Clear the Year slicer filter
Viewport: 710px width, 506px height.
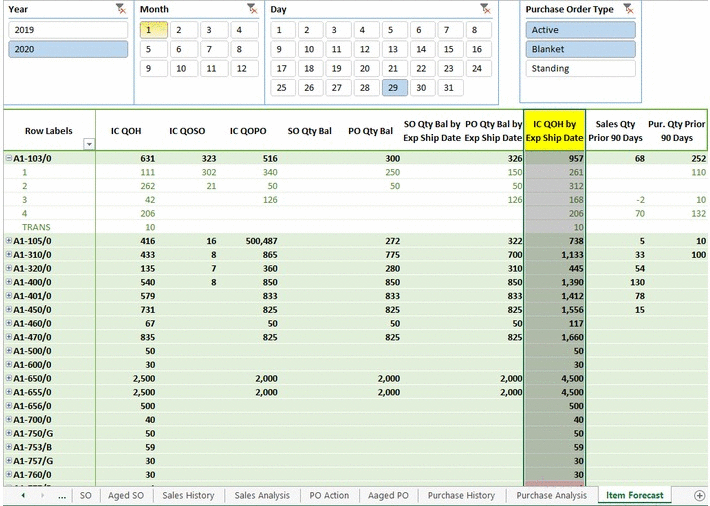[120, 9]
